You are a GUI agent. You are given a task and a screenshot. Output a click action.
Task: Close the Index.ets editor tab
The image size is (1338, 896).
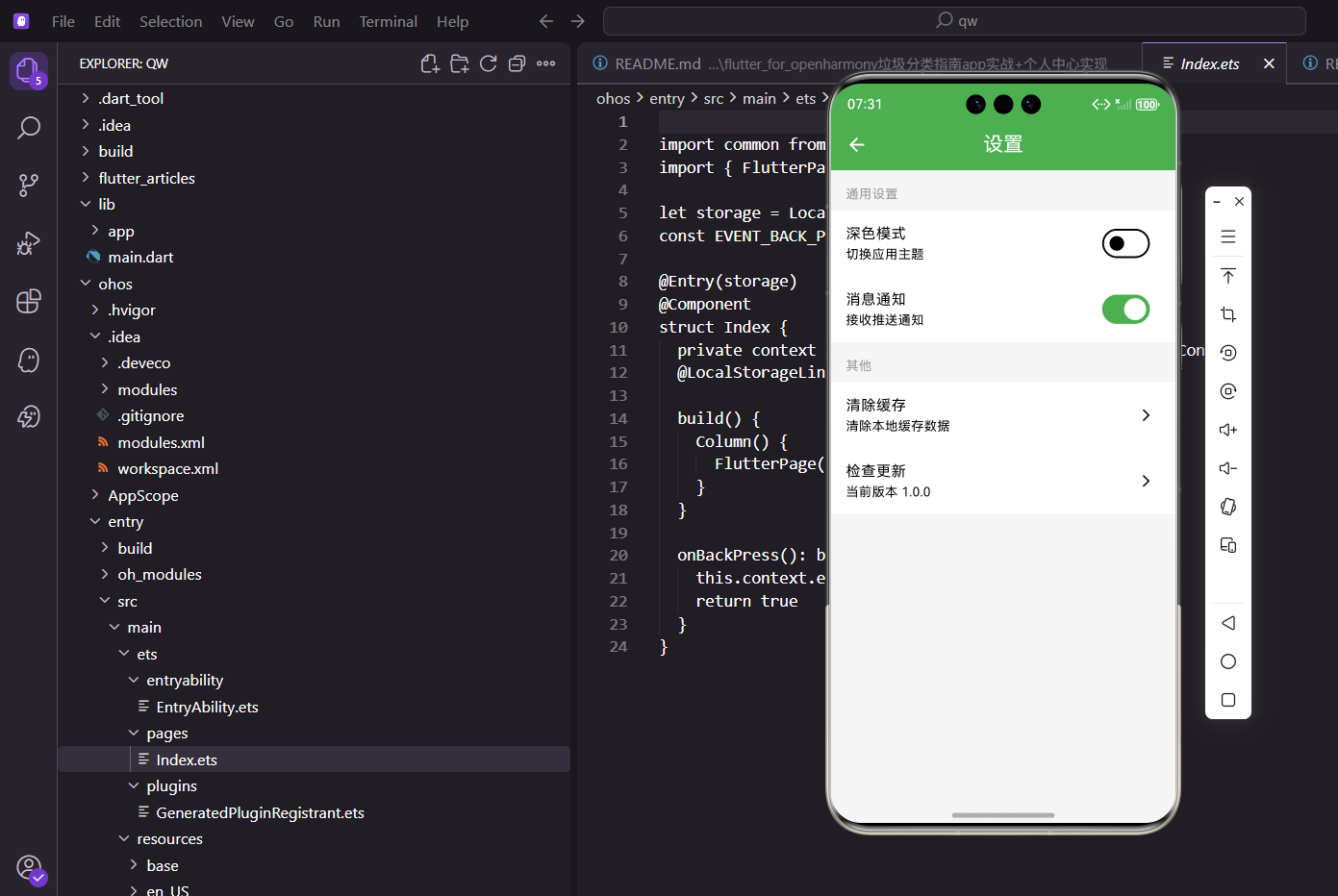coord(1269,63)
